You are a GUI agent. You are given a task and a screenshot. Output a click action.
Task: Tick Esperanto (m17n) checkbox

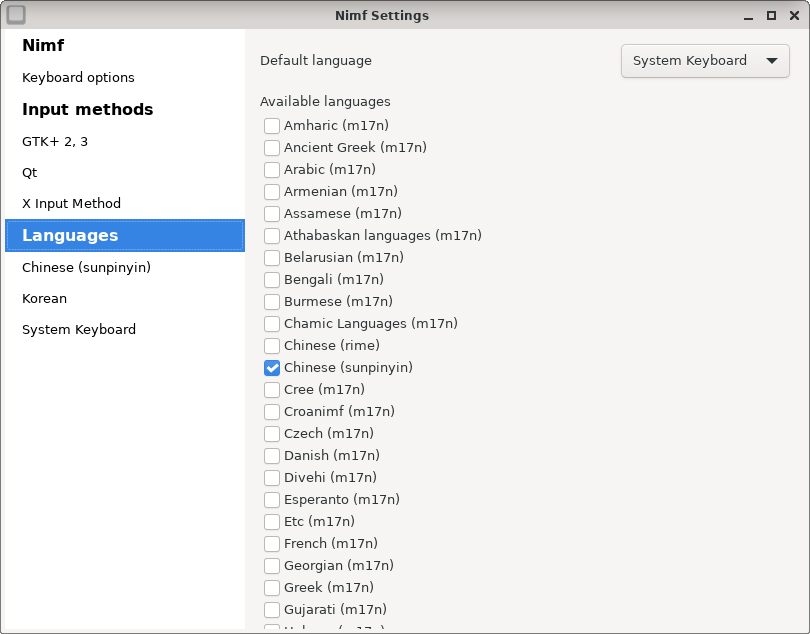click(x=272, y=500)
